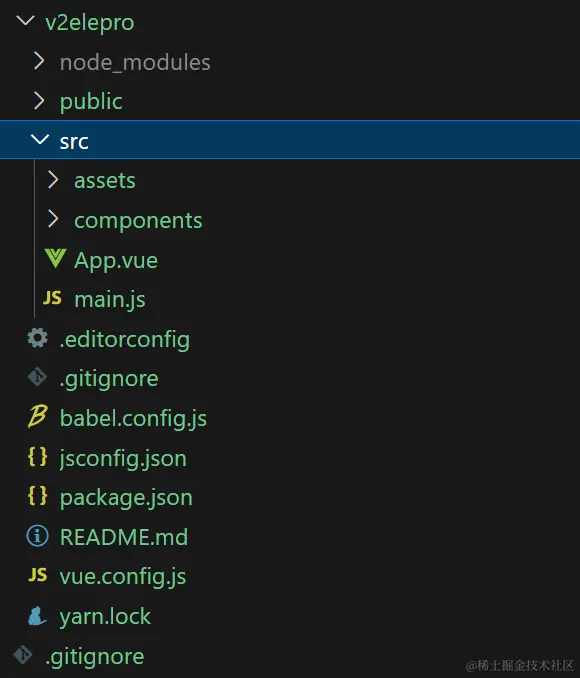Expand the assets folder chevron
The height and width of the screenshot is (678, 580).
pos(53,179)
